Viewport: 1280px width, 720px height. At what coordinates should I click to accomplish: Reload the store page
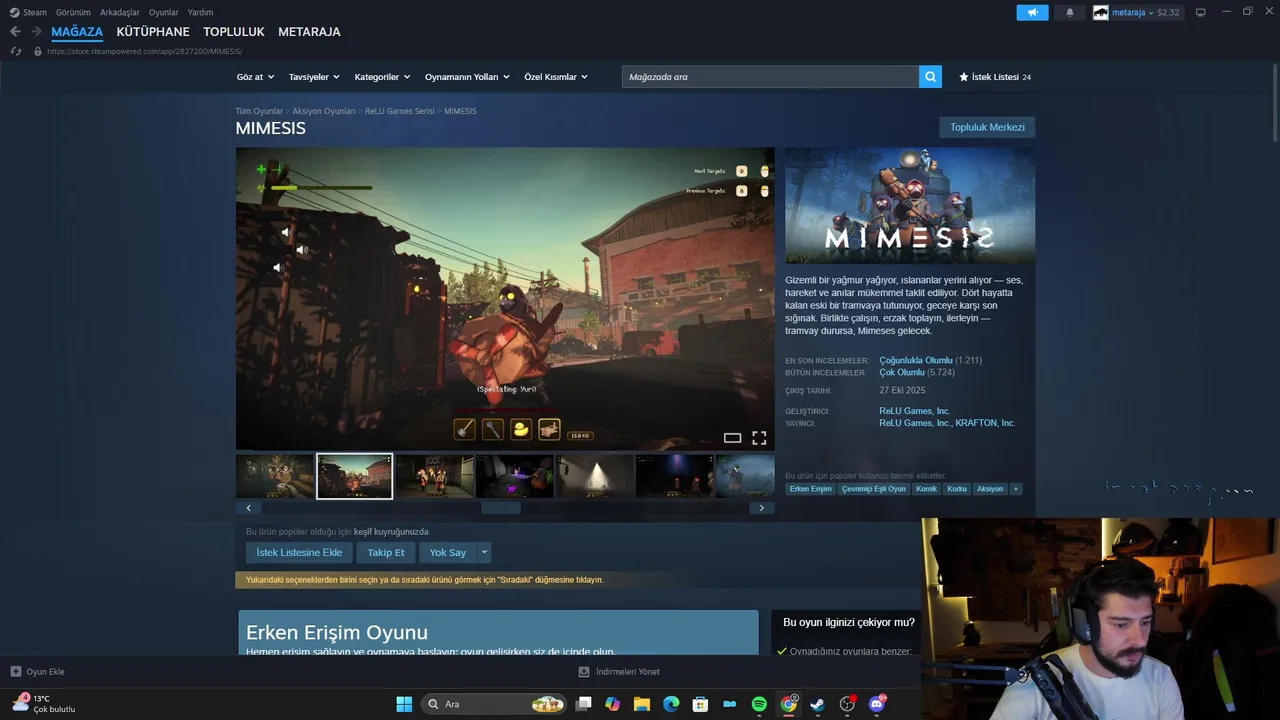tap(15, 51)
